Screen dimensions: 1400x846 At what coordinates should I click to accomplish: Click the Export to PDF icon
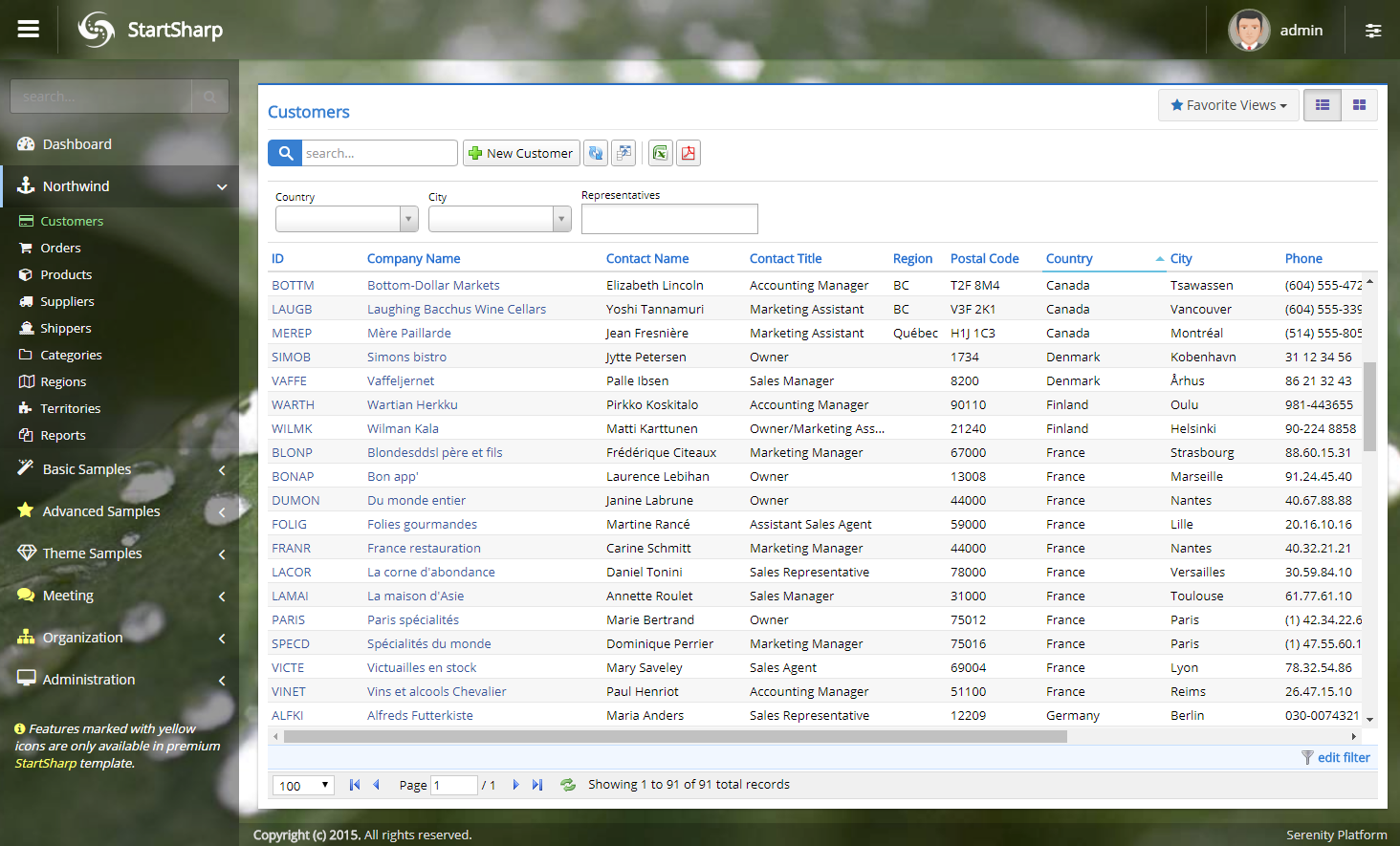point(688,153)
